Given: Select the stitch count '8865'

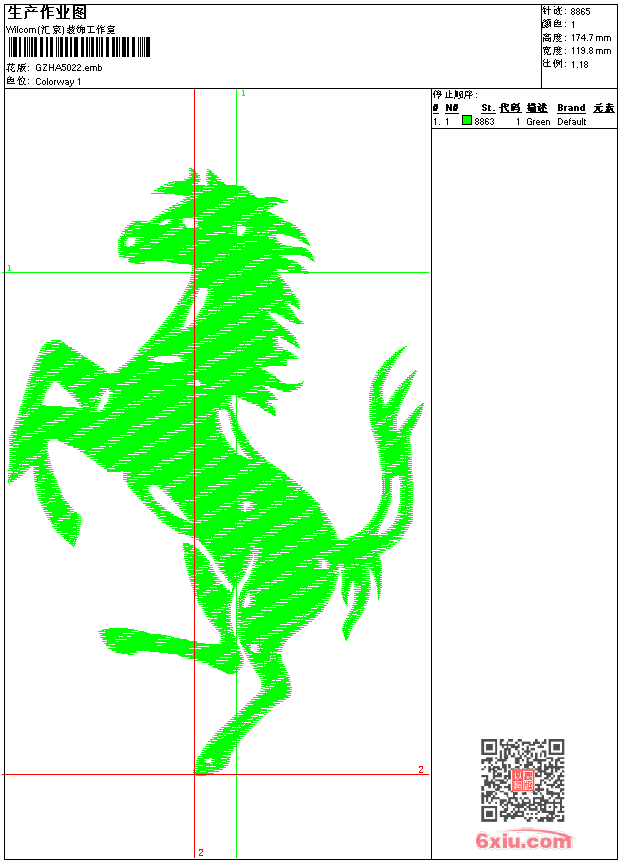Looking at the screenshot, I should 580,12.
